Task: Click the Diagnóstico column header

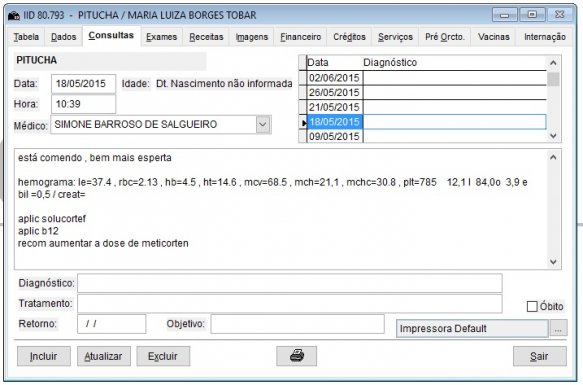Action: [454, 62]
